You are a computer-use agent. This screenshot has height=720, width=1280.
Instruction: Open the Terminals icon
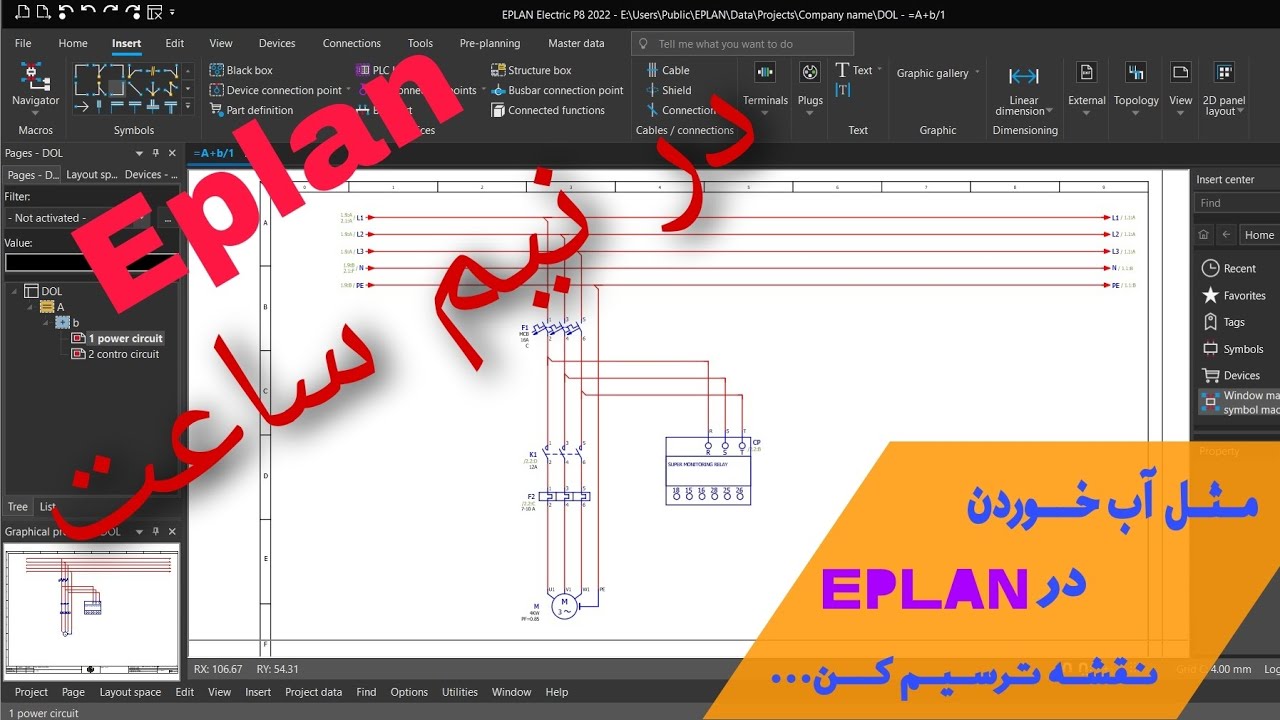point(765,72)
